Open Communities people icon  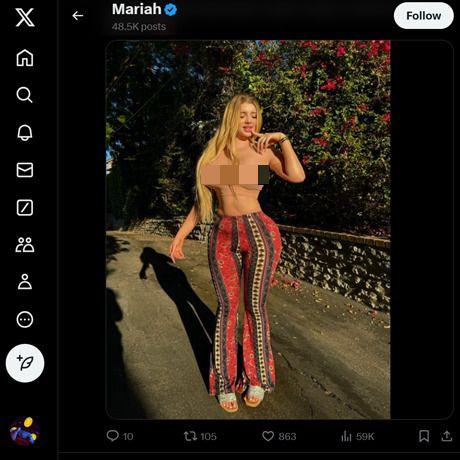(x=25, y=245)
